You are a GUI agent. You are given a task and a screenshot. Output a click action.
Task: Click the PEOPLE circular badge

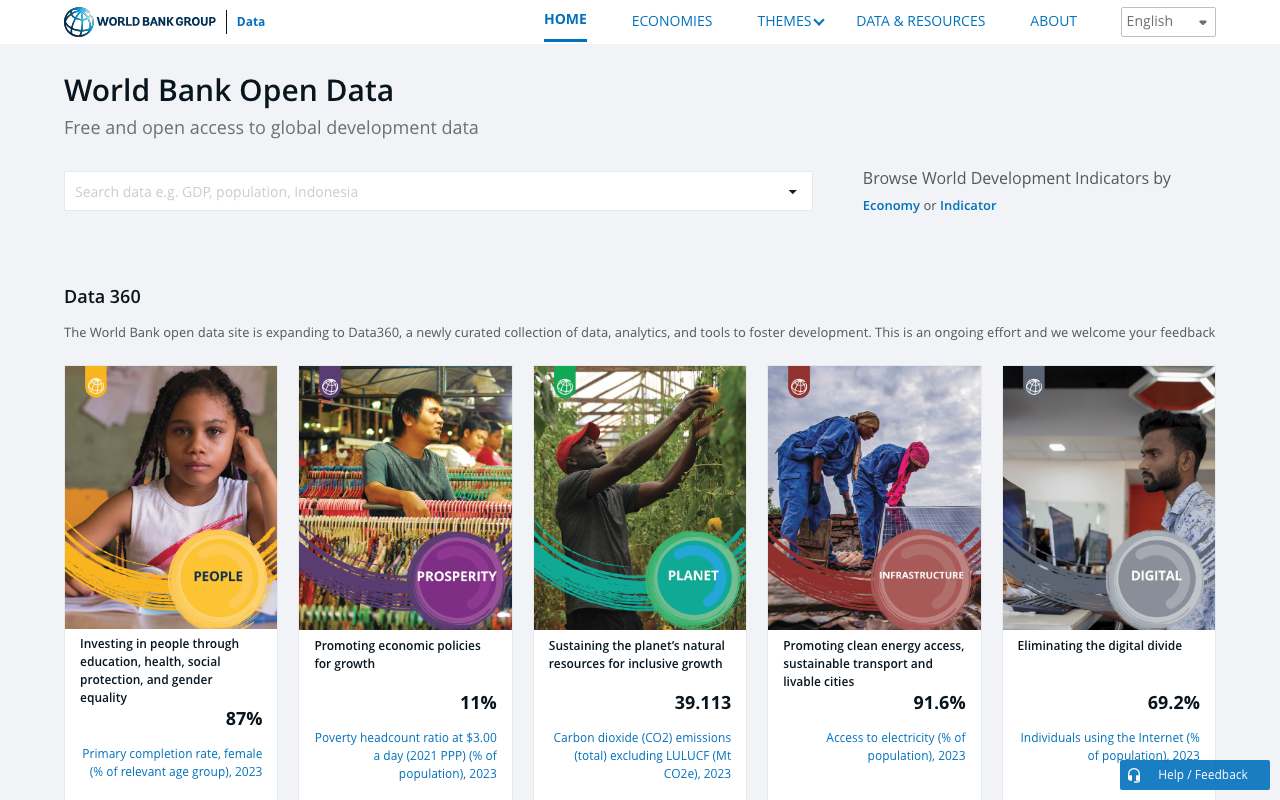coord(218,576)
